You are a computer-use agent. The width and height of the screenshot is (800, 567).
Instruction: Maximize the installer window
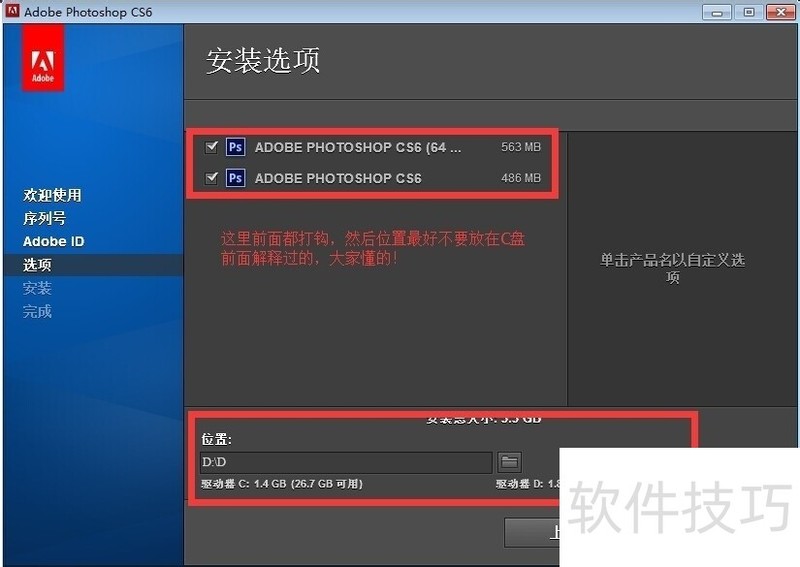[x=748, y=12]
